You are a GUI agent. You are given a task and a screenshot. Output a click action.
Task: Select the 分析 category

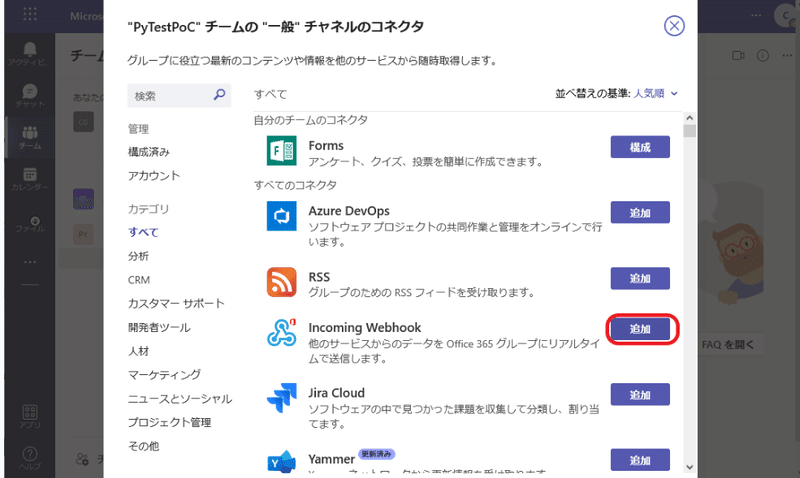(x=138, y=256)
